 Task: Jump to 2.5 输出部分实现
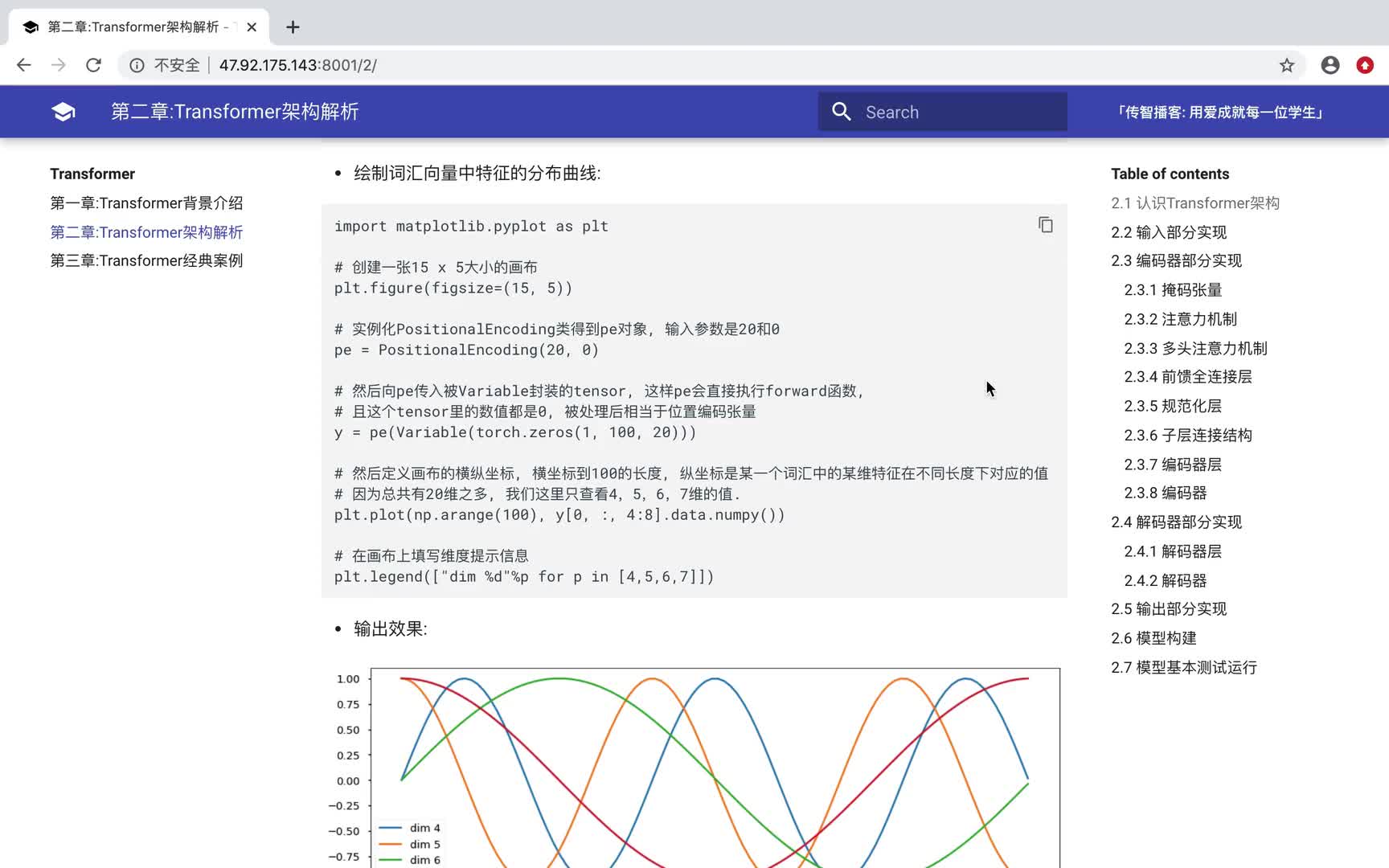tap(1169, 609)
